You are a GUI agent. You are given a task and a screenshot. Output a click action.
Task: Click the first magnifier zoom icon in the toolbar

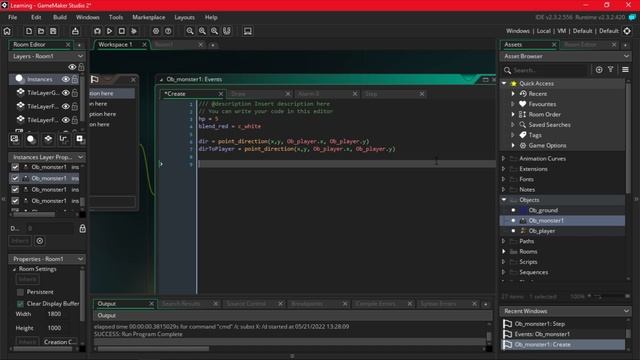tap(190, 31)
